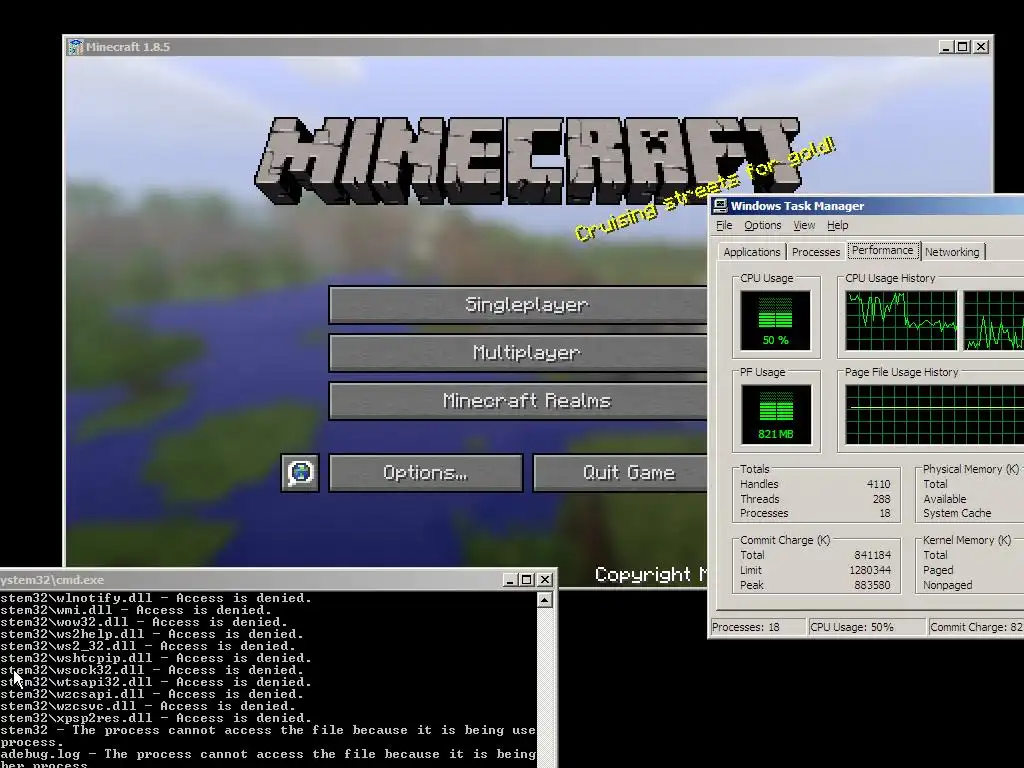This screenshot has height=768, width=1024.
Task: Click the cmd.exe scrollbar up arrow
Action: 545,600
